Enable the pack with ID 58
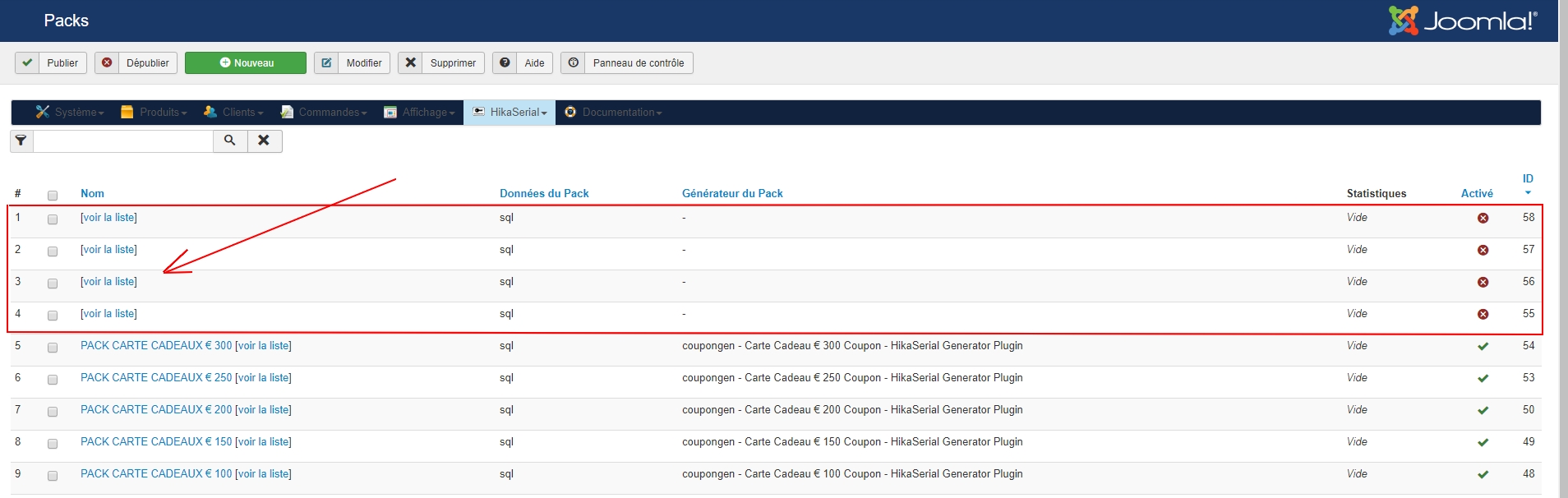The image size is (1568, 498). point(1483,218)
